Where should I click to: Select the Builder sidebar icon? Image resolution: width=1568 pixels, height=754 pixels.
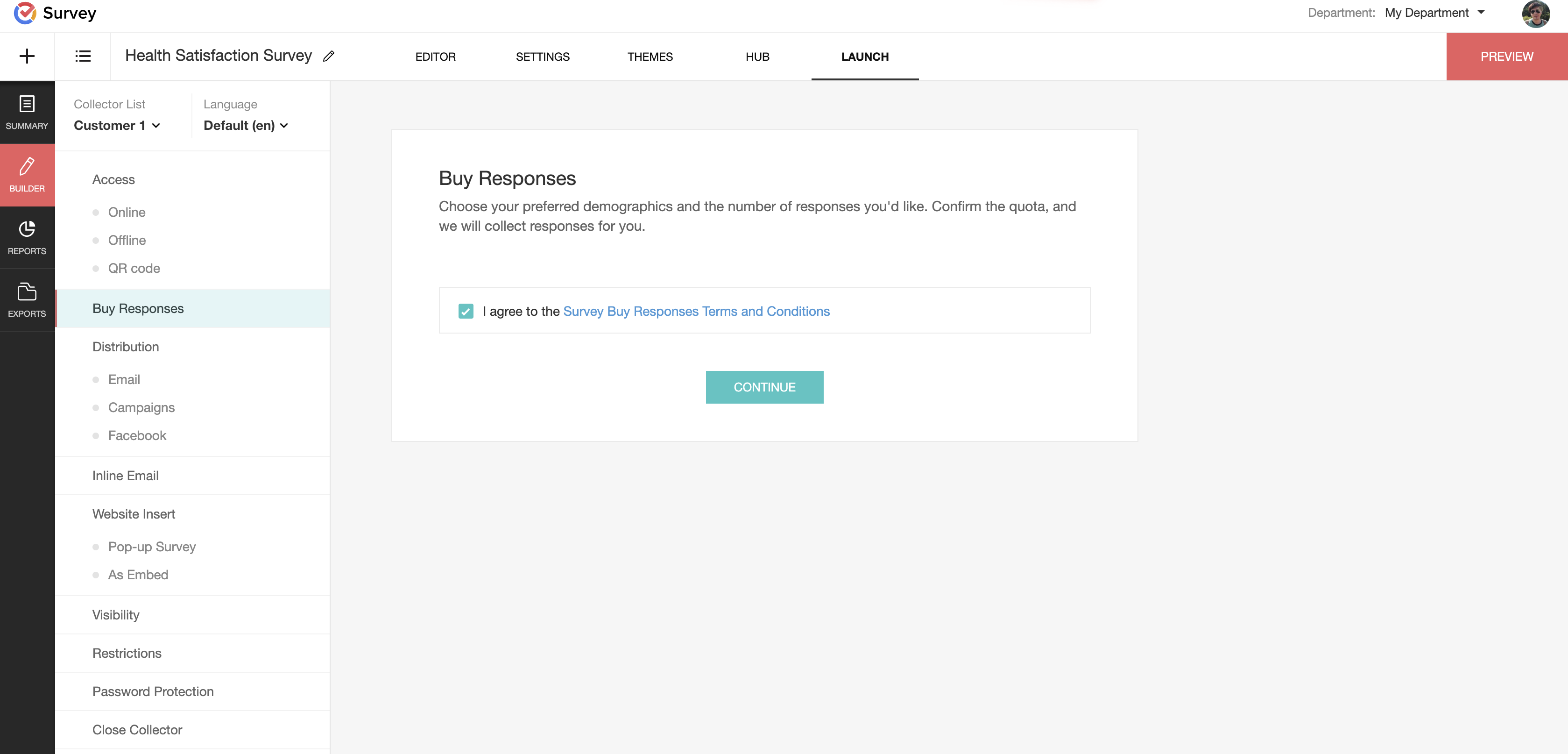(x=27, y=175)
